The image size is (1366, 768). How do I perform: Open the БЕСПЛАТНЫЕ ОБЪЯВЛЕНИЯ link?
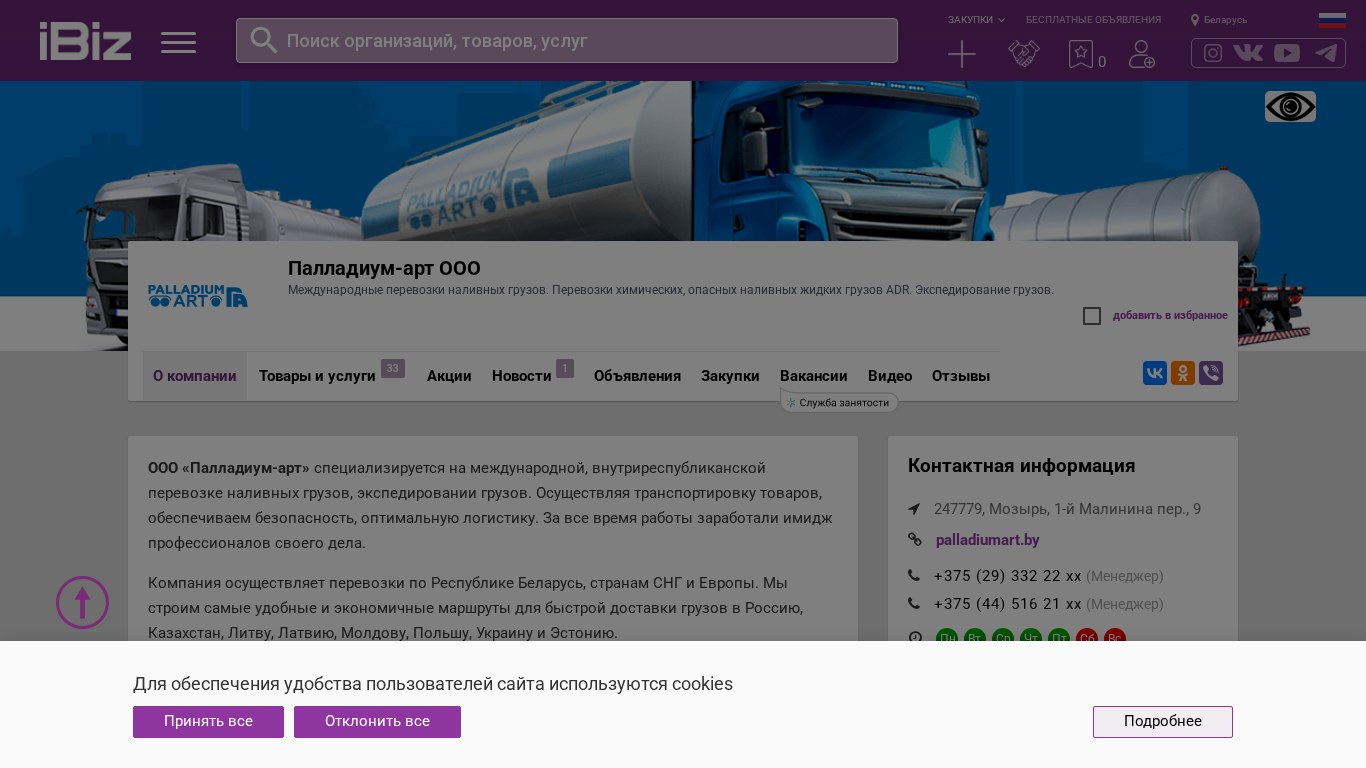click(1093, 20)
